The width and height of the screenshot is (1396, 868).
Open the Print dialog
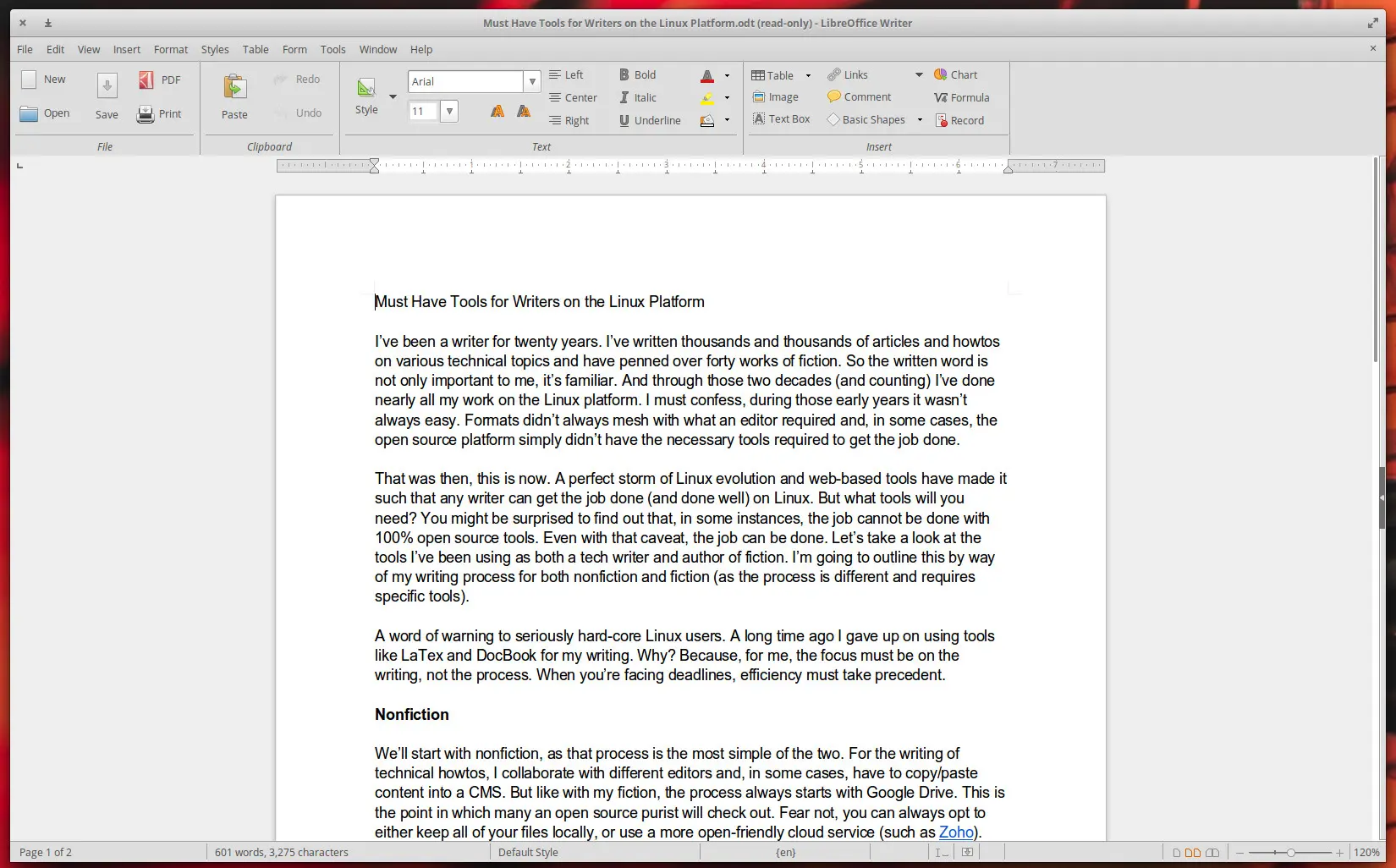(x=160, y=114)
